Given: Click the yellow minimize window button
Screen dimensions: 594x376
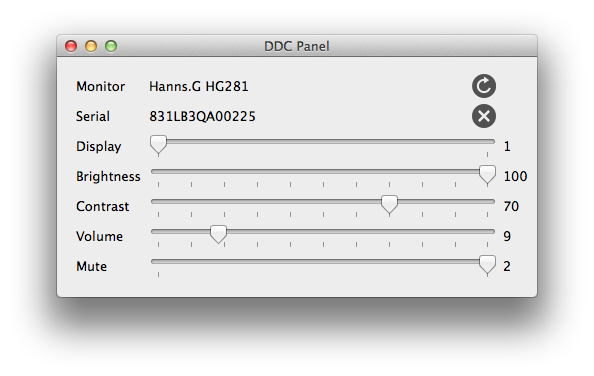Looking at the screenshot, I should 91,46.
